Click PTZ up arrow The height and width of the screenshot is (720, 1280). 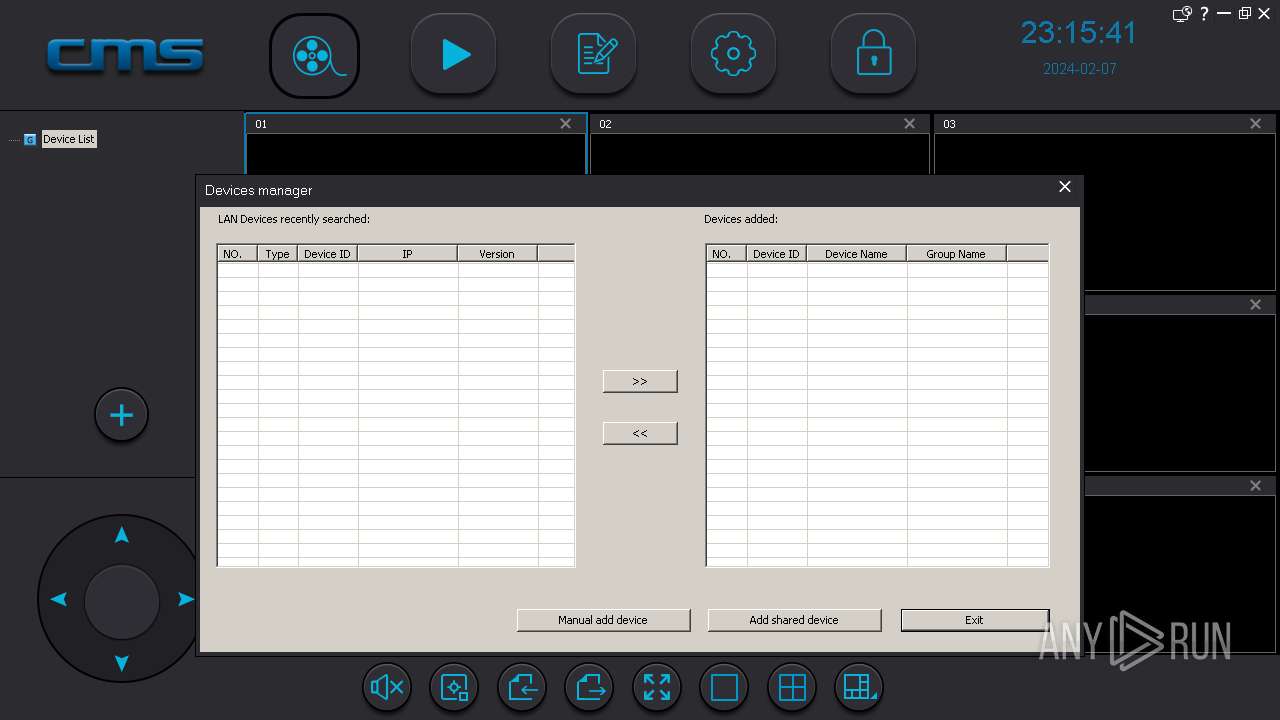(x=122, y=535)
